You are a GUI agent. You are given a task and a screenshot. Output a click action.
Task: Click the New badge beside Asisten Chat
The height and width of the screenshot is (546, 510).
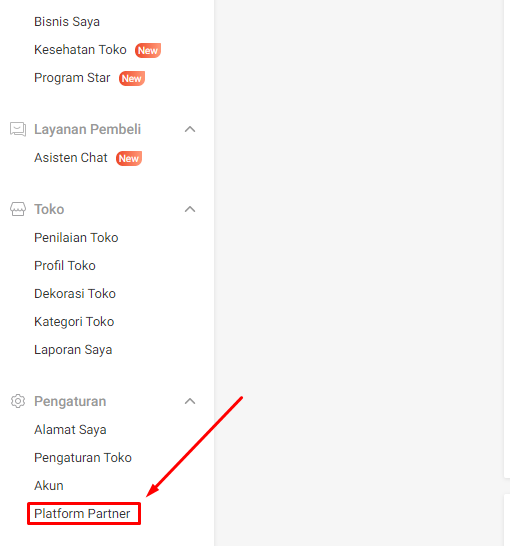click(129, 158)
